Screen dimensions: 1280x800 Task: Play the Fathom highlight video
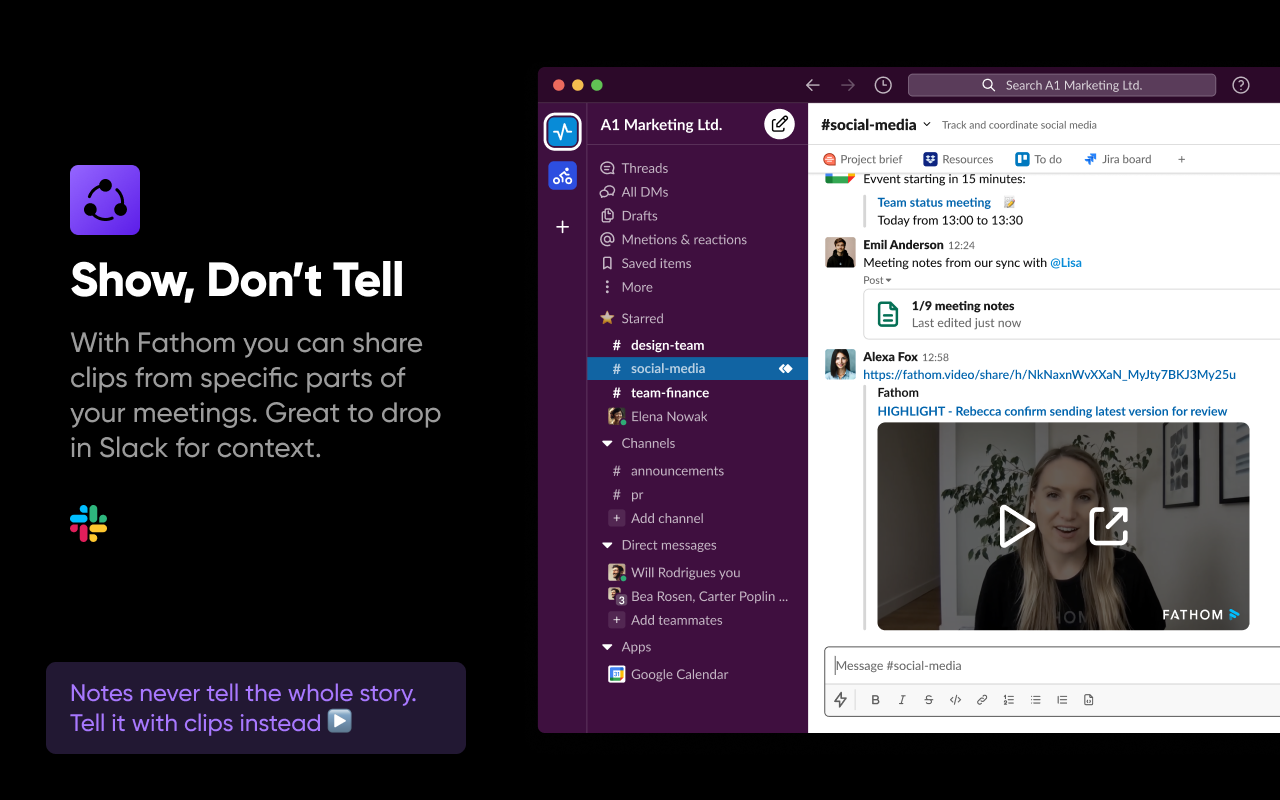tap(1017, 526)
